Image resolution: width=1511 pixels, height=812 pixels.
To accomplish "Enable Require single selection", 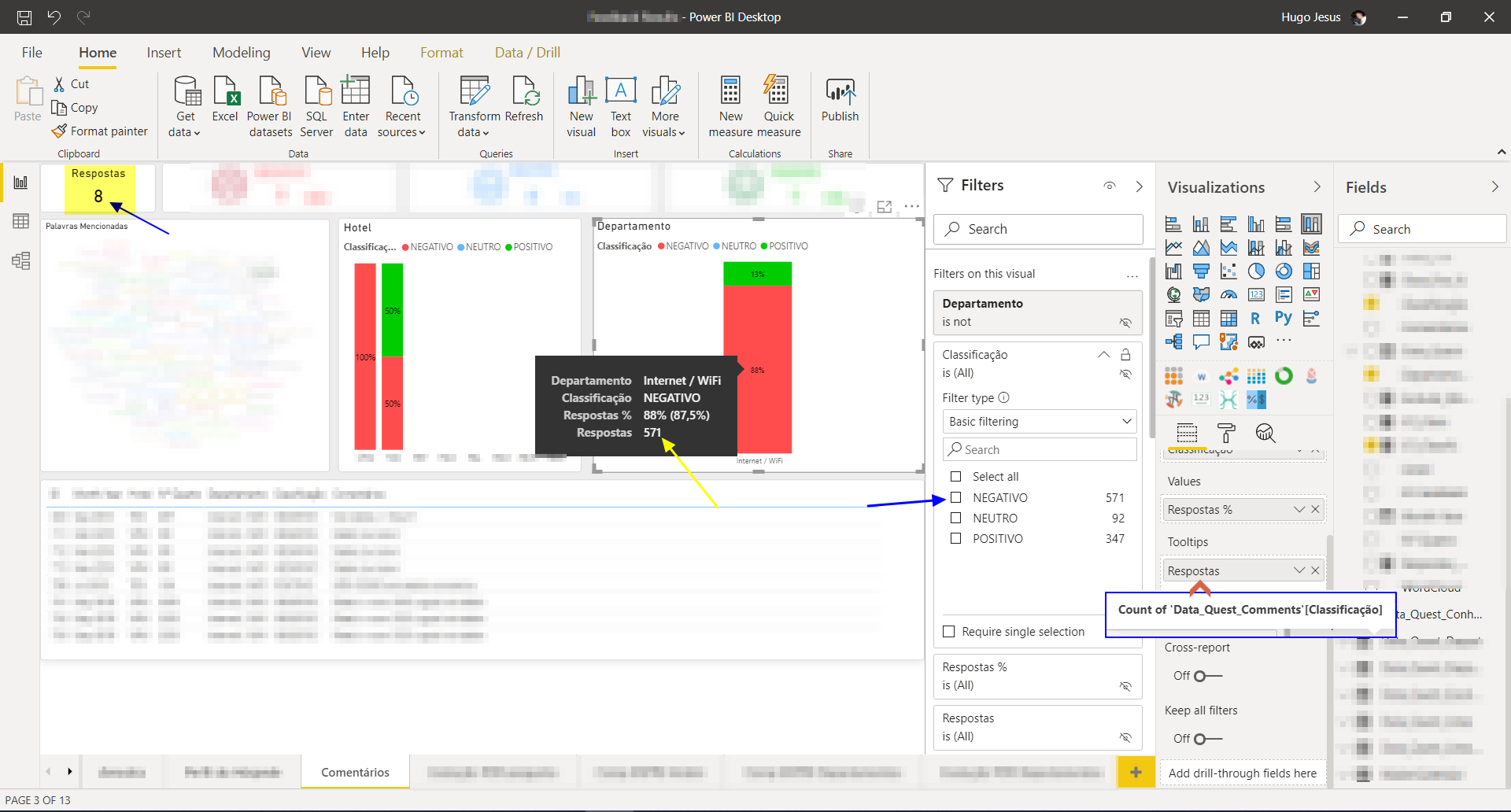I will point(949,632).
